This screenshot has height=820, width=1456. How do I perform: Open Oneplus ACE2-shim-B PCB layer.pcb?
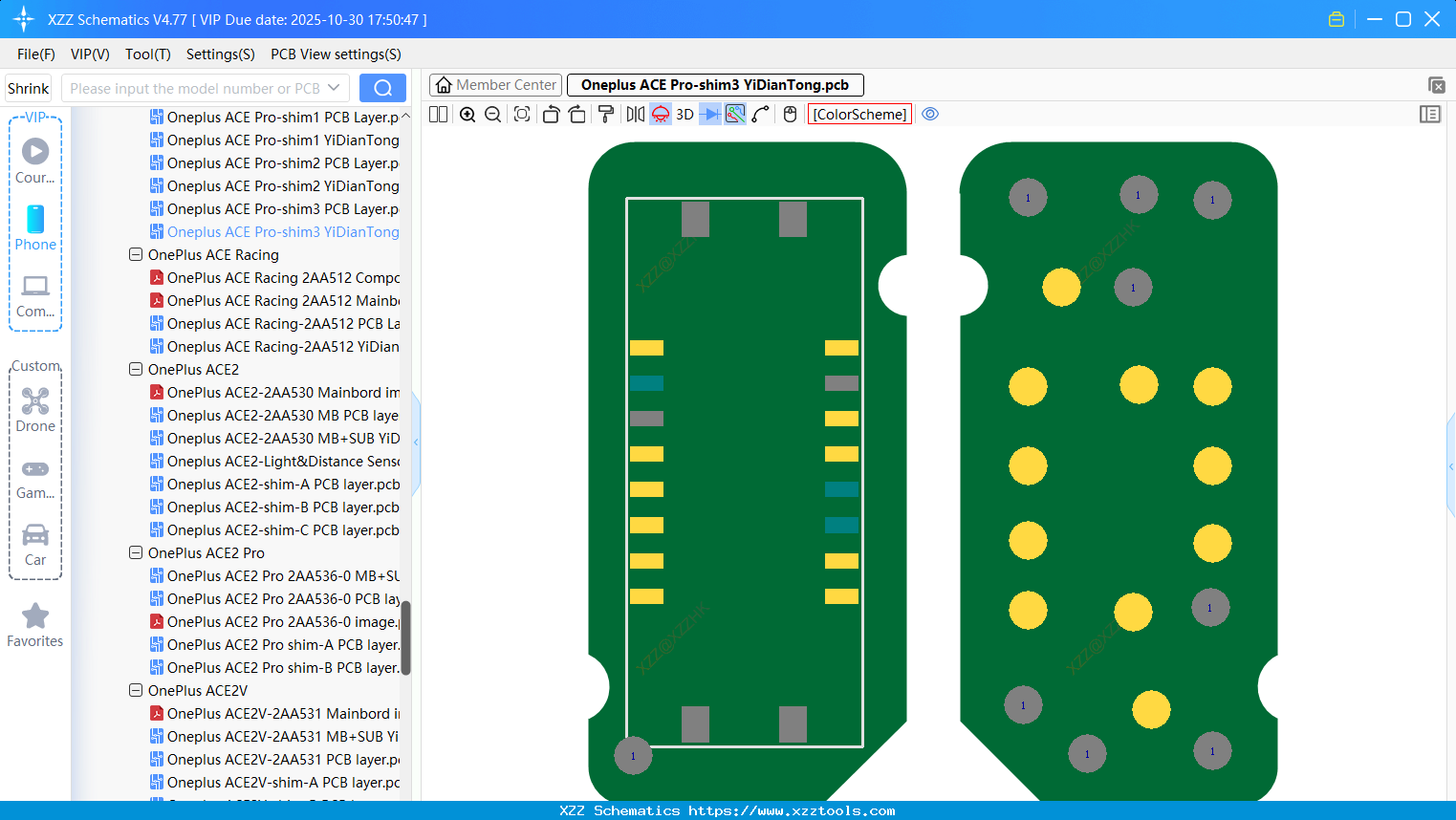click(x=274, y=507)
